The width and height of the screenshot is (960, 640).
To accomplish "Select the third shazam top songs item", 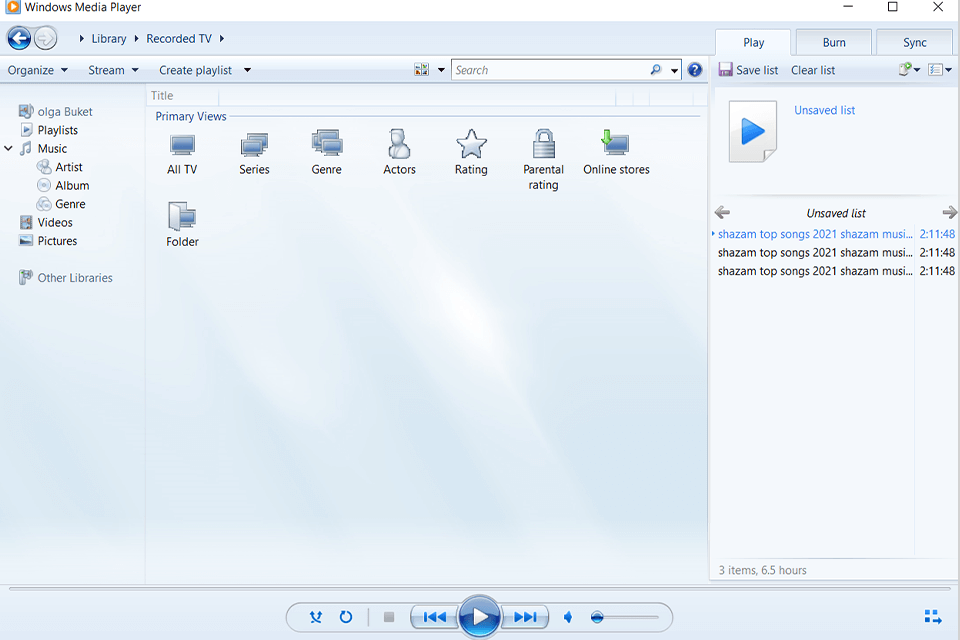I will (835, 271).
